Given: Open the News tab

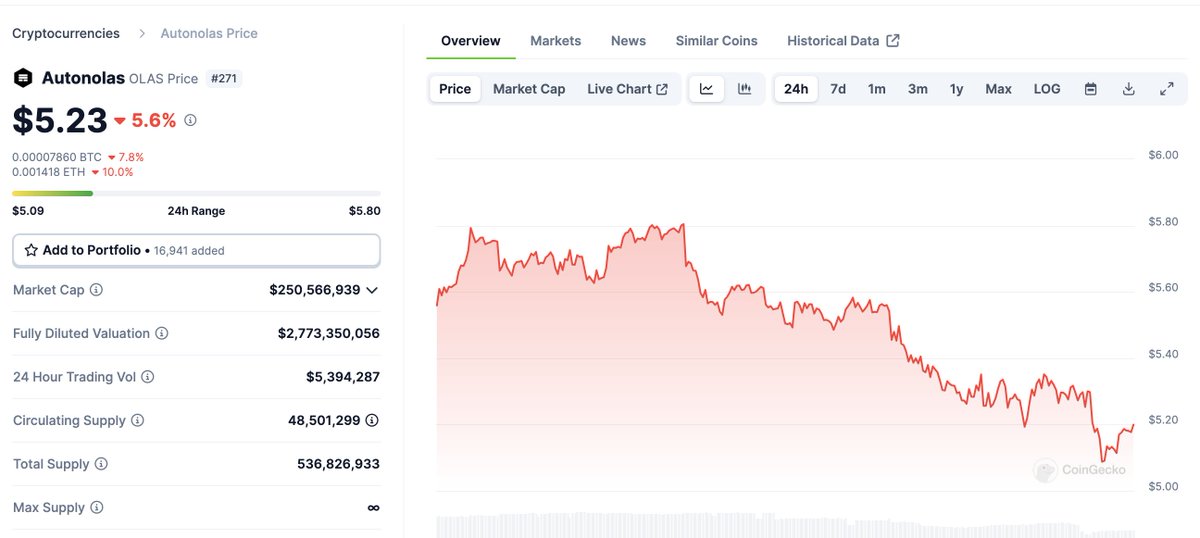Looking at the screenshot, I should [x=628, y=41].
